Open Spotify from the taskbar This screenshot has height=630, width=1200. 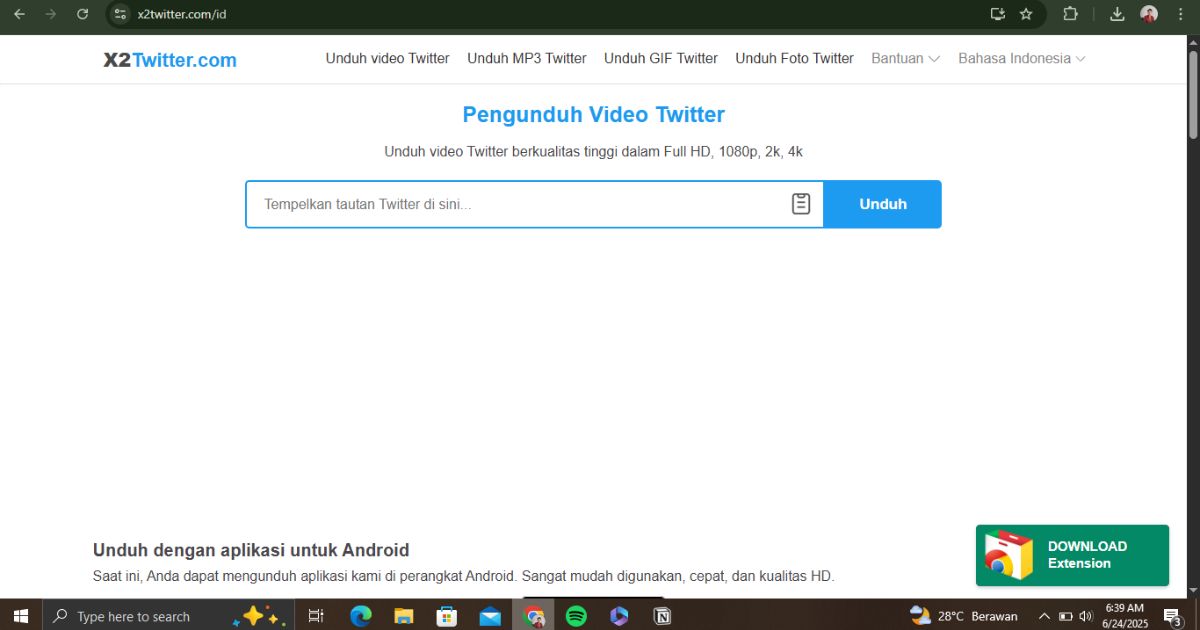pyautogui.click(x=577, y=615)
